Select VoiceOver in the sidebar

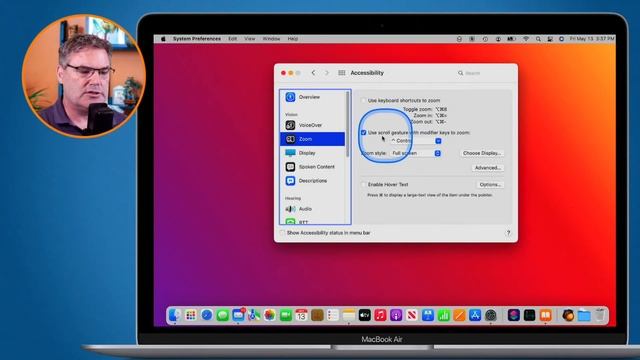(313, 125)
